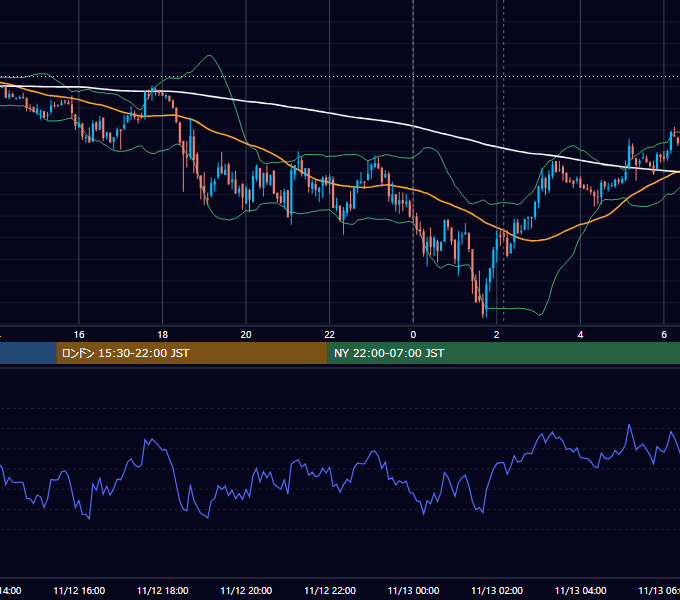Click the 11/13 02:00 date label

pyautogui.click(x=497, y=590)
